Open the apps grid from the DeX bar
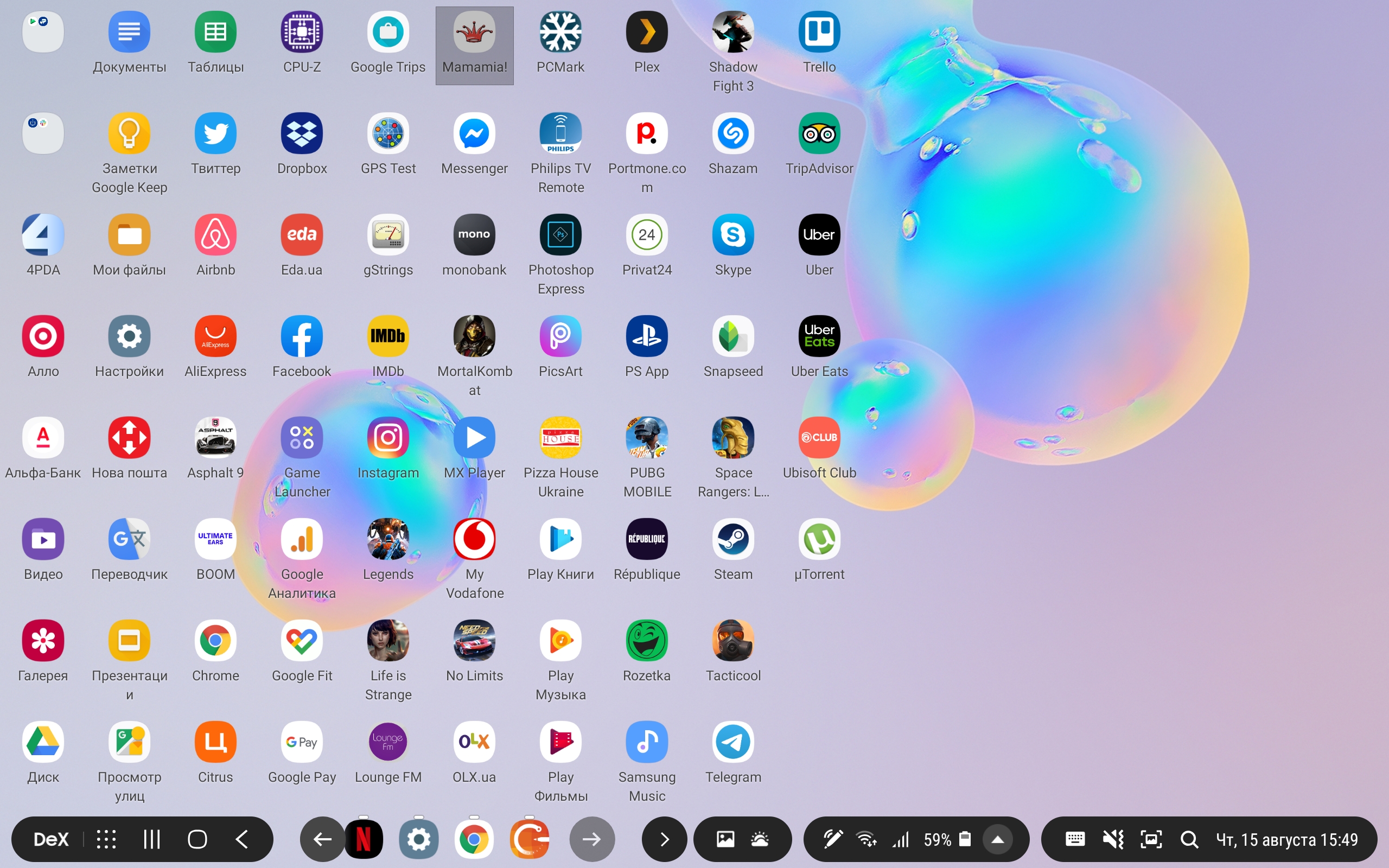This screenshot has height=868, width=1389. tap(106, 839)
